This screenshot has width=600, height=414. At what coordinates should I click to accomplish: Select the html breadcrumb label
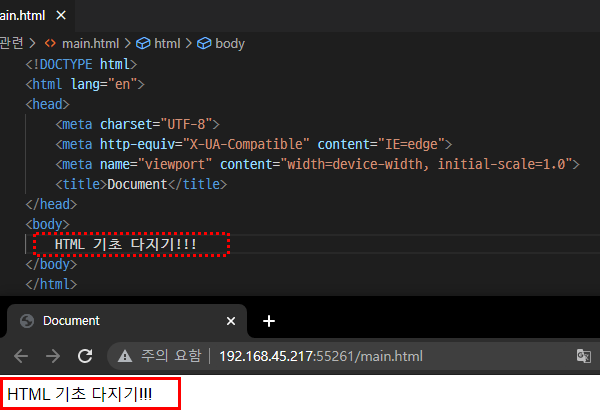(167, 44)
